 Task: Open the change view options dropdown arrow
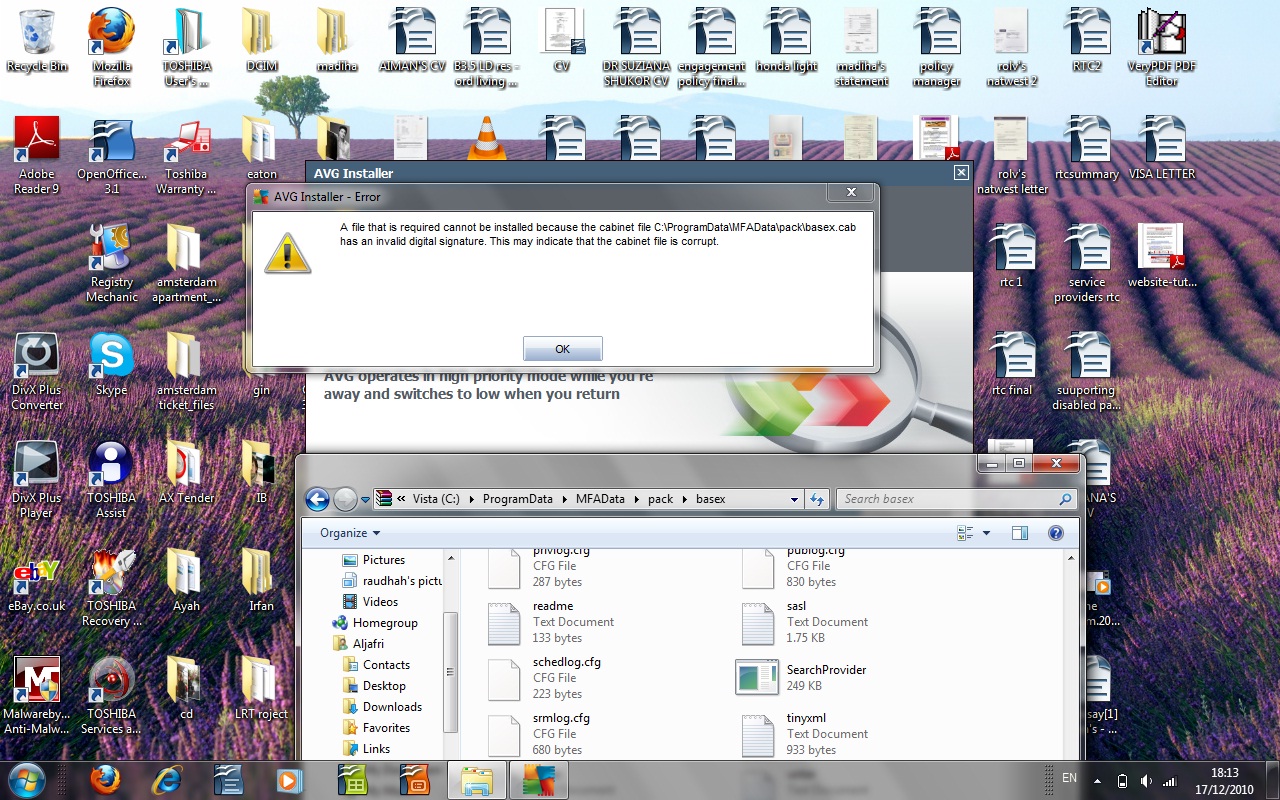point(986,533)
